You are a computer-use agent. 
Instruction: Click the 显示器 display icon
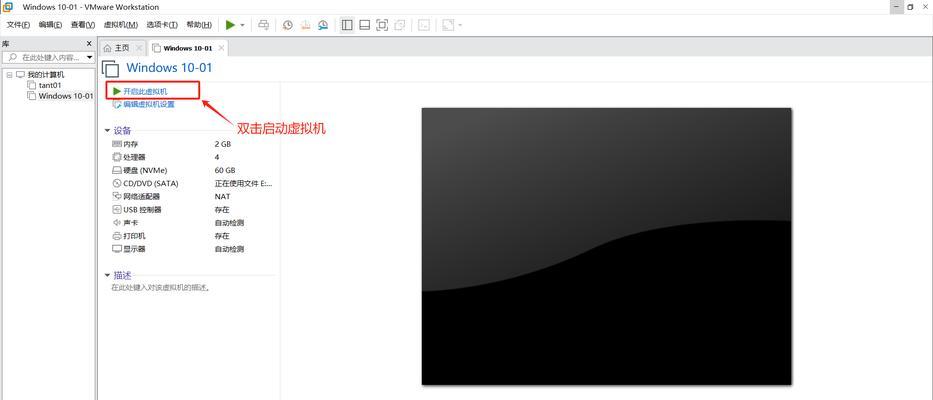click(x=117, y=249)
